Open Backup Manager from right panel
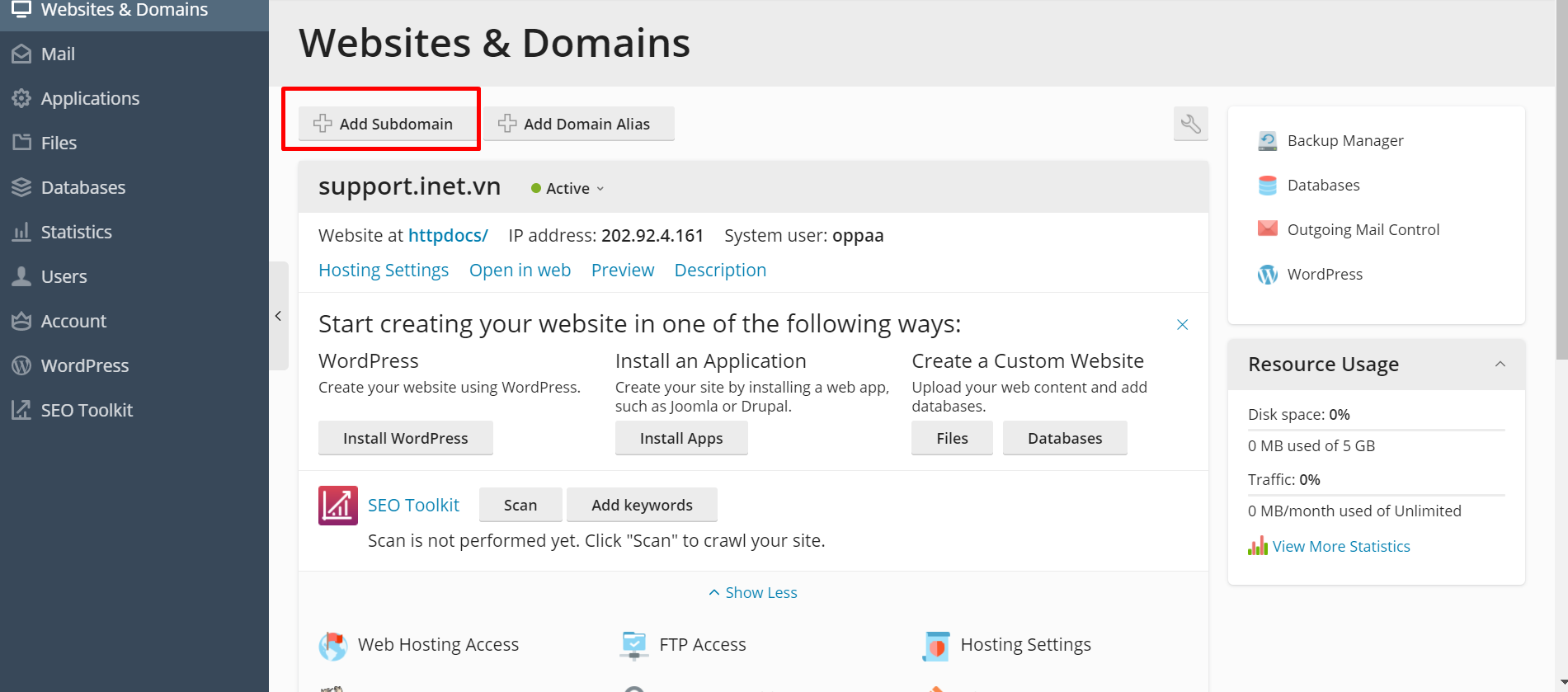 (x=1345, y=141)
